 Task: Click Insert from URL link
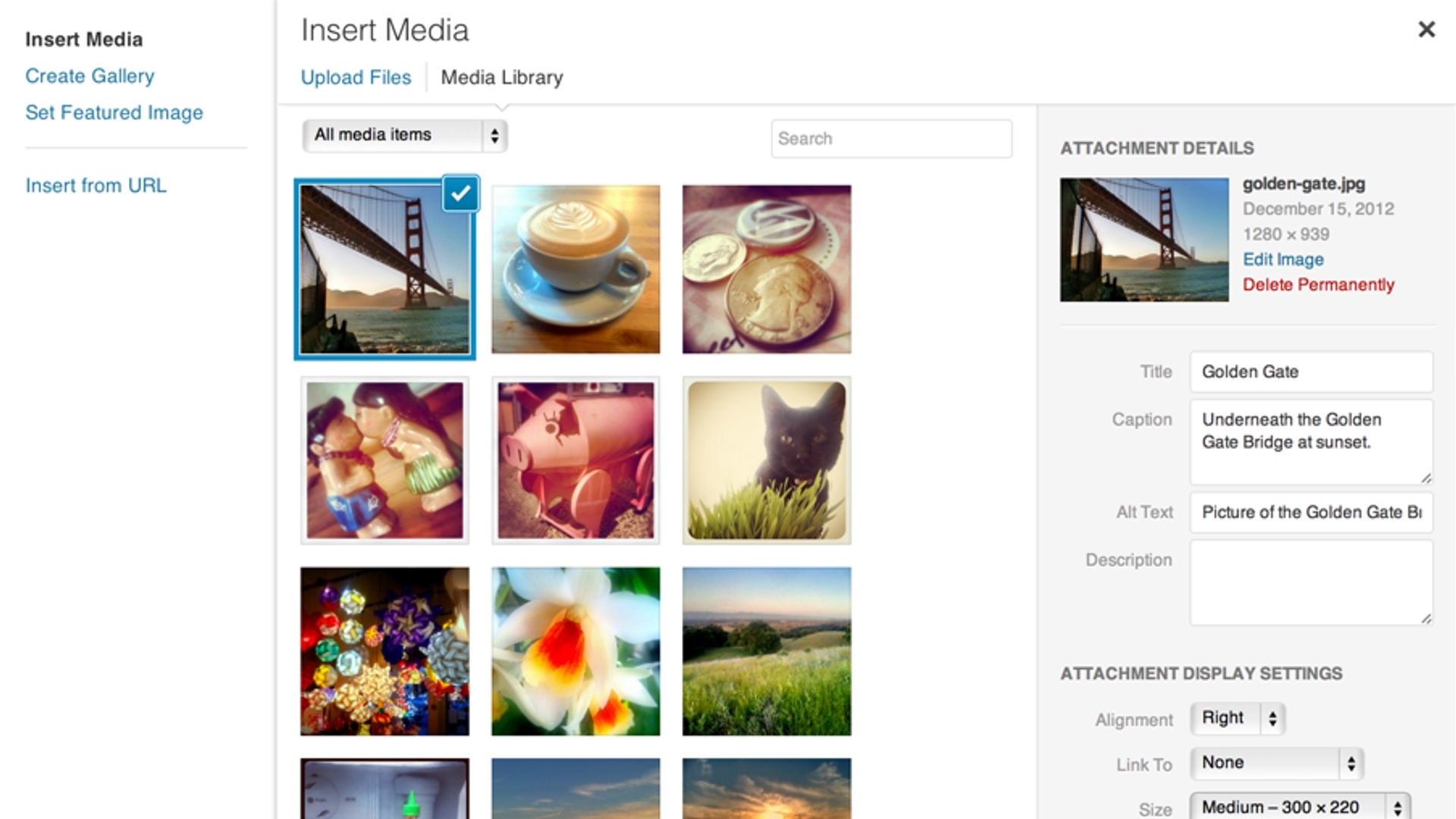coord(96,184)
